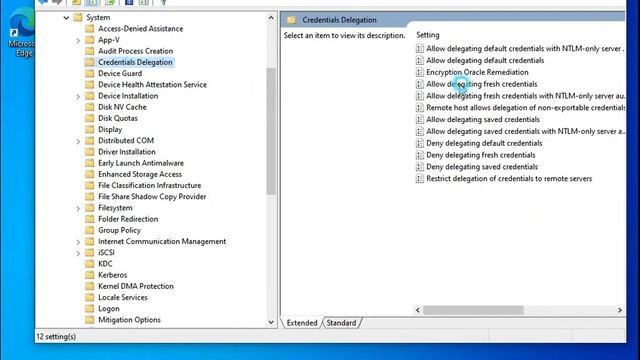The height and width of the screenshot is (360, 640).
Task: Select Mitigation Options folder
Action: click(129, 320)
